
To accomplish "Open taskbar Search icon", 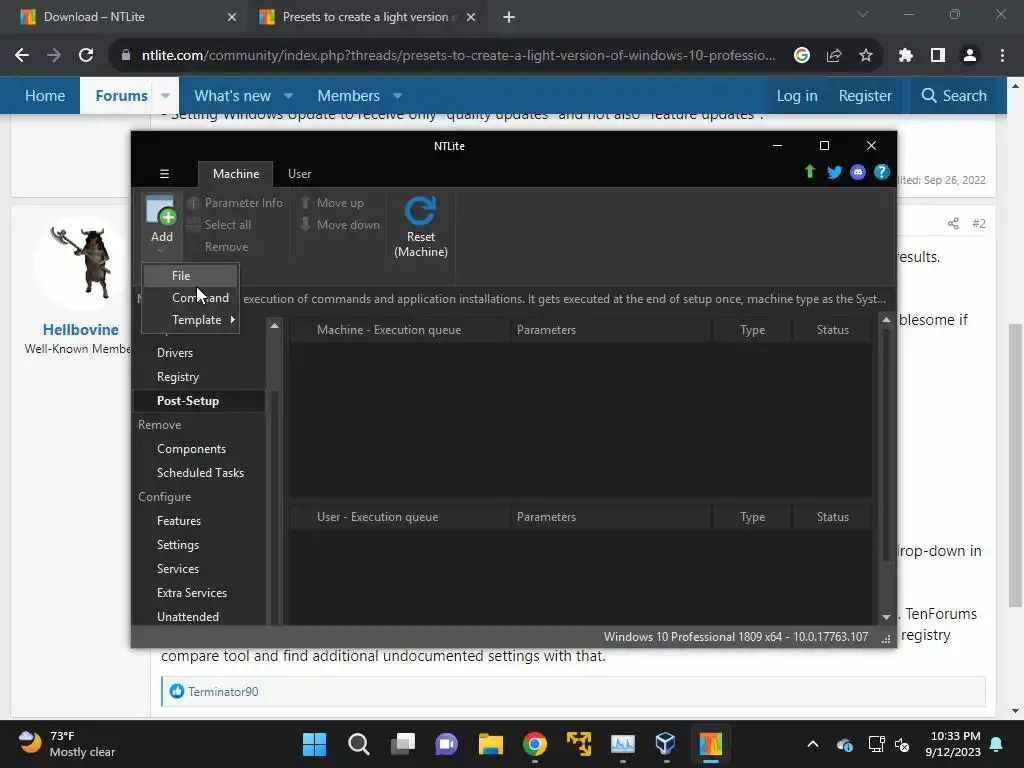I will tap(359, 744).
